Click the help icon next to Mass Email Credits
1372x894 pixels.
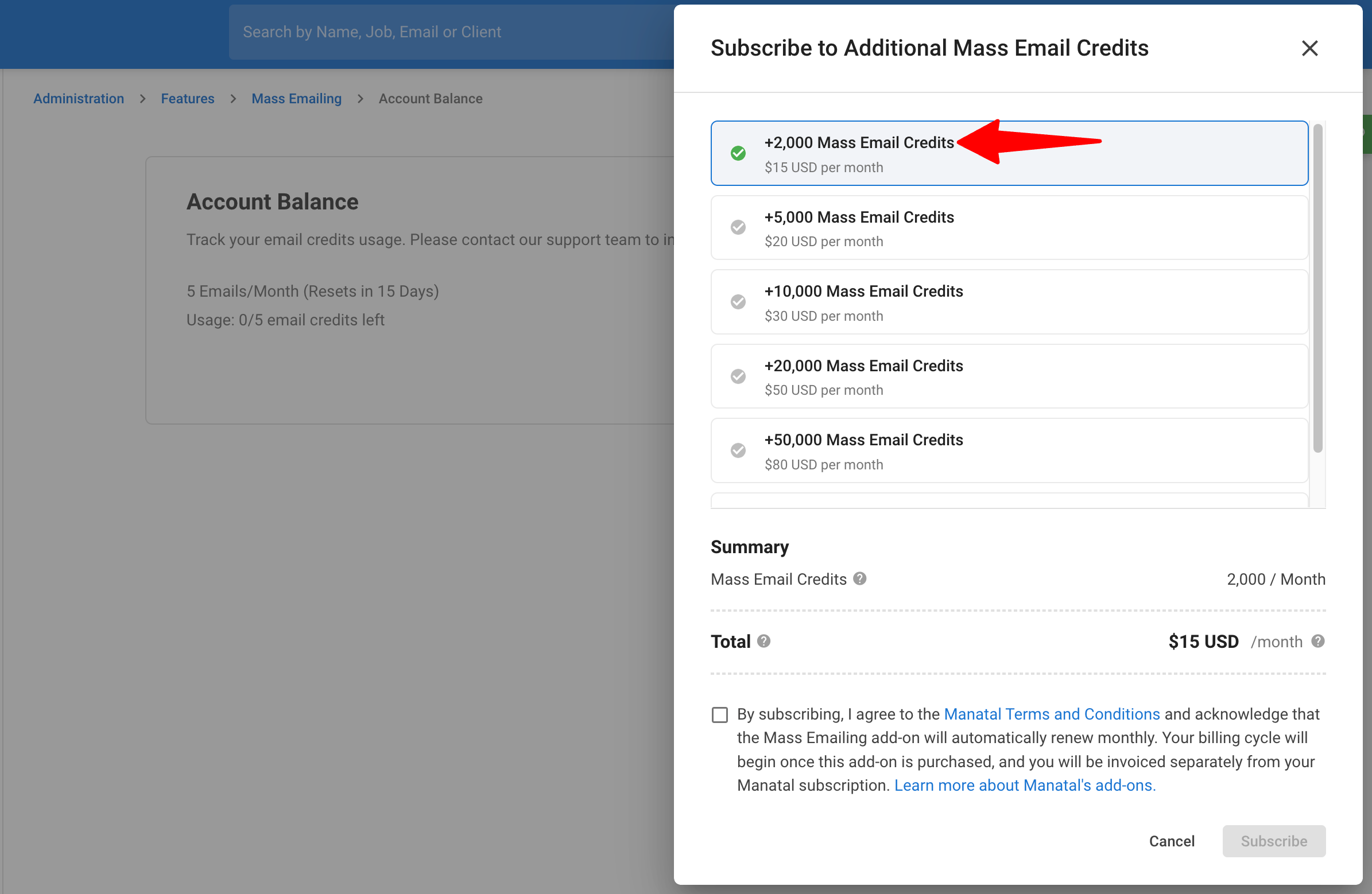[859, 578]
